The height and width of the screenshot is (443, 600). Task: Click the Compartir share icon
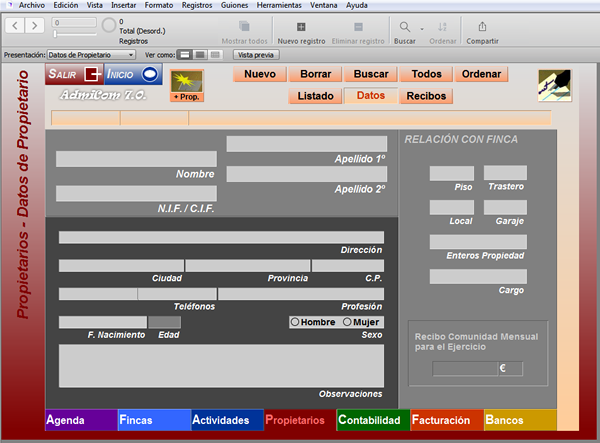click(x=482, y=27)
